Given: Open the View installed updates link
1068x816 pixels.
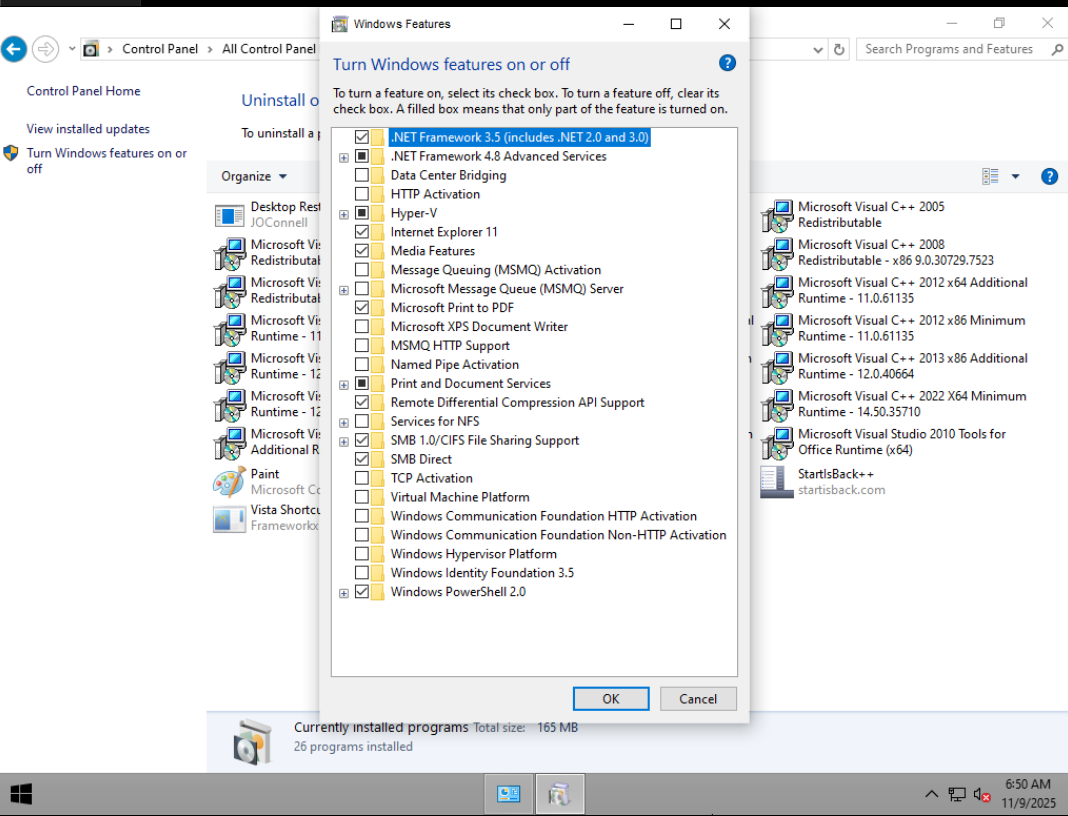Looking at the screenshot, I should [x=88, y=129].
